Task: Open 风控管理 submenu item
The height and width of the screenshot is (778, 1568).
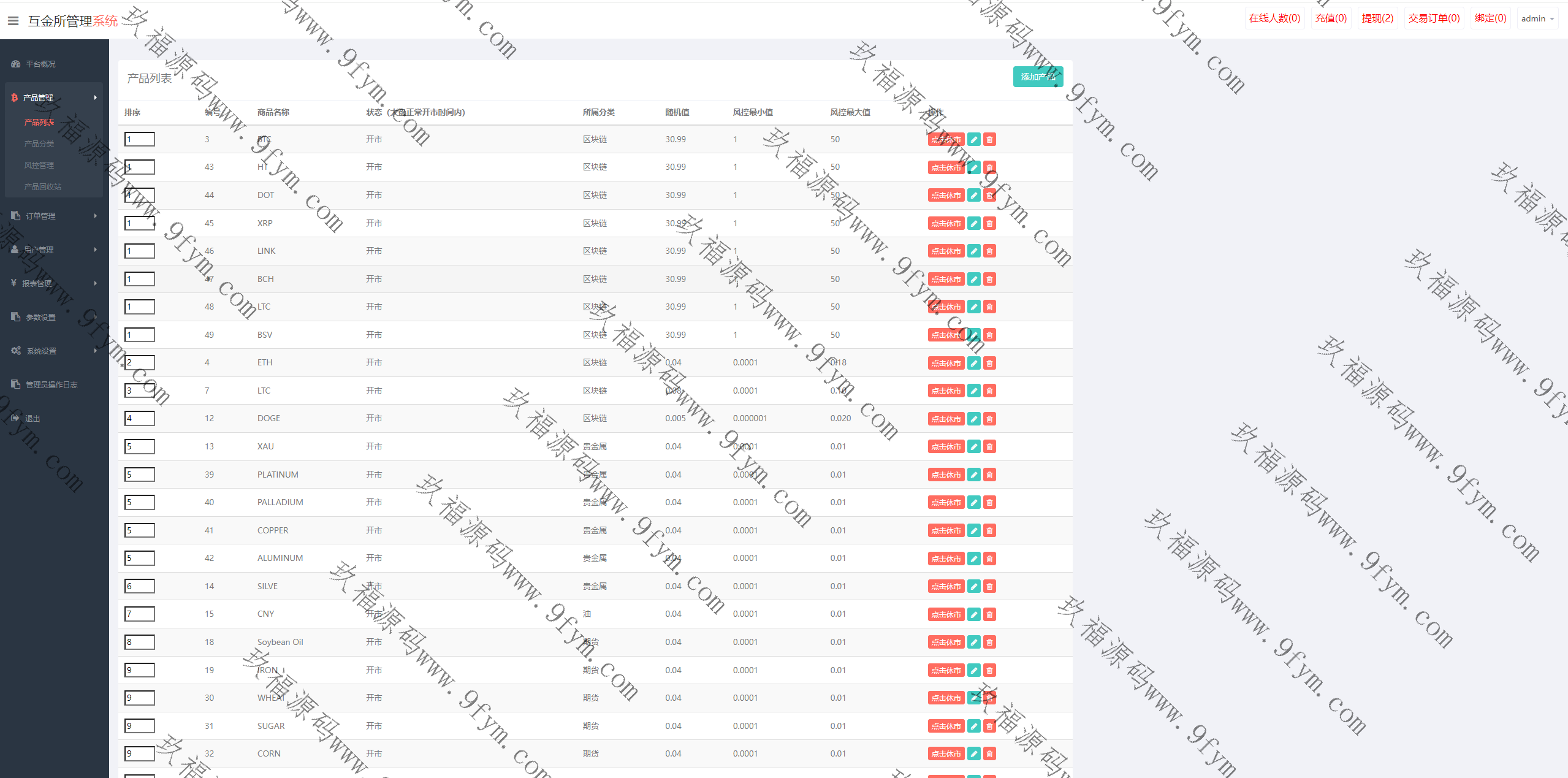Action: click(x=39, y=165)
